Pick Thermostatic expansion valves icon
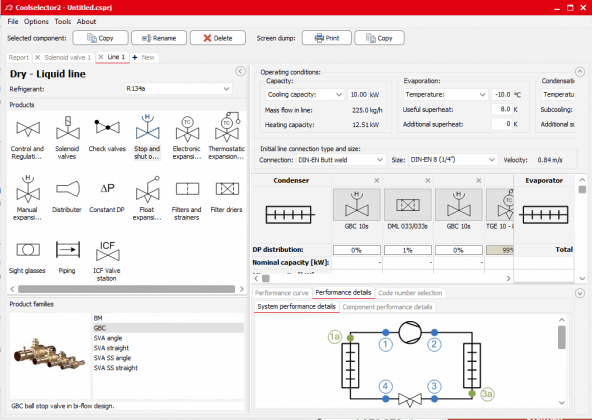Screen dimensions: 592x420 click(227, 127)
